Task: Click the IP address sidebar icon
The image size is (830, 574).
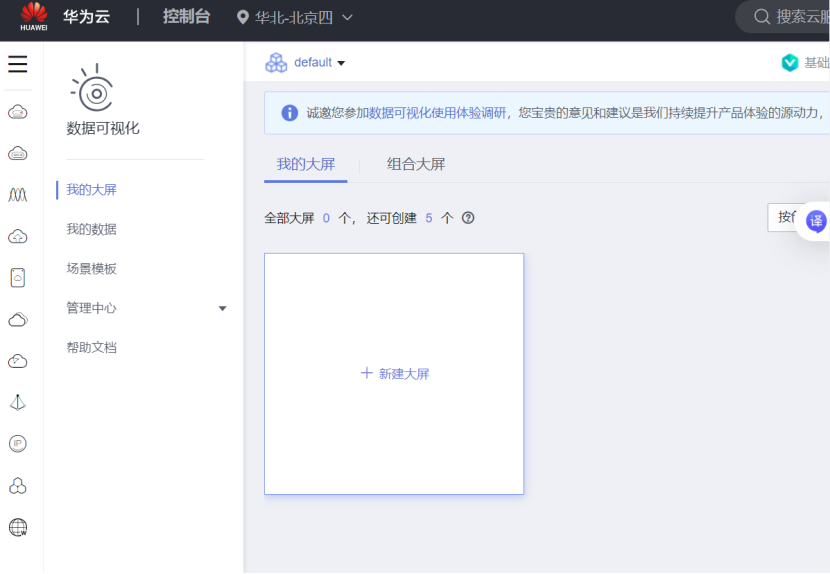Action: (17, 444)
